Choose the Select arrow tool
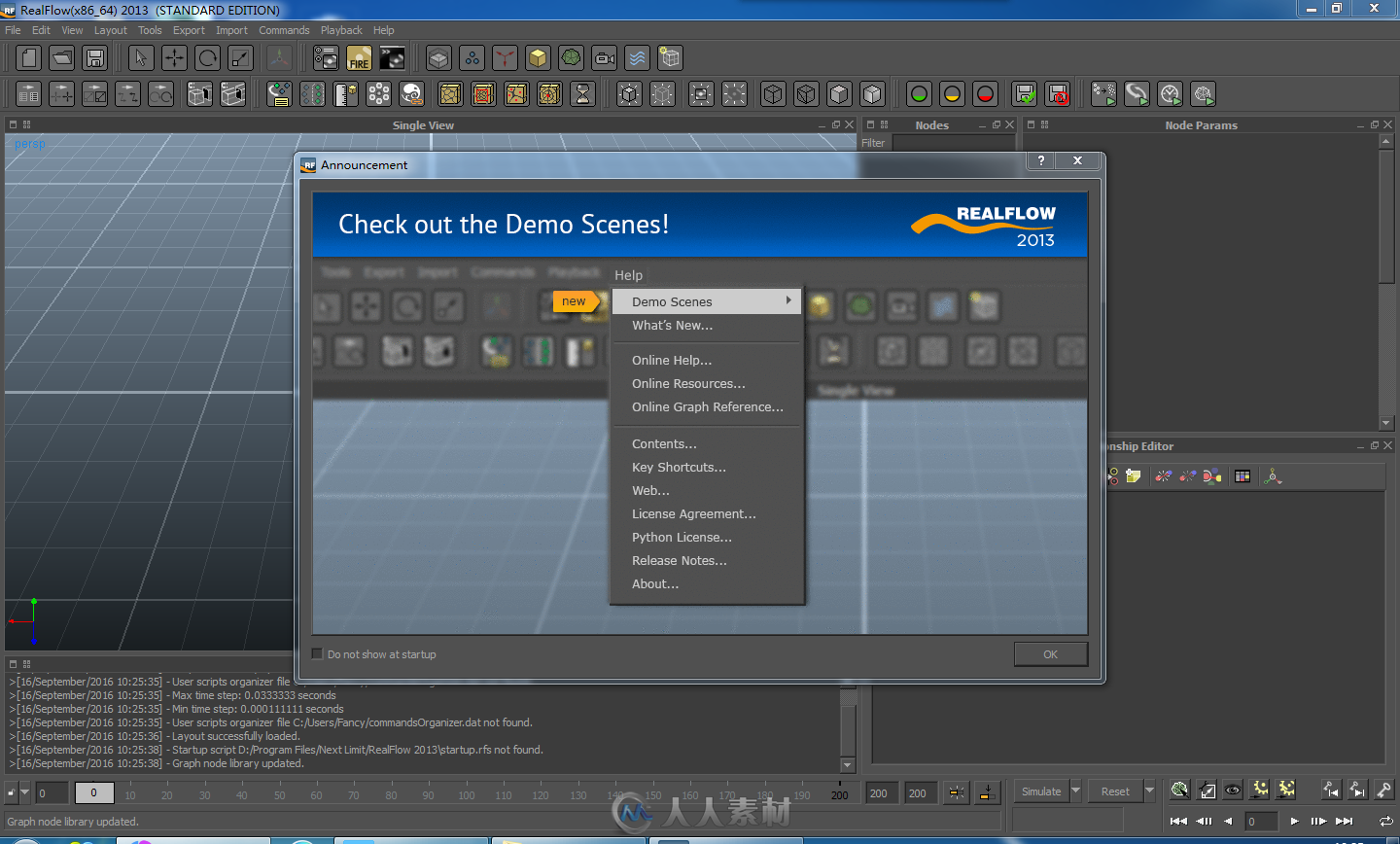Image resolution: width=1400 pixels, height=844 pixels. tap(141, 58)
